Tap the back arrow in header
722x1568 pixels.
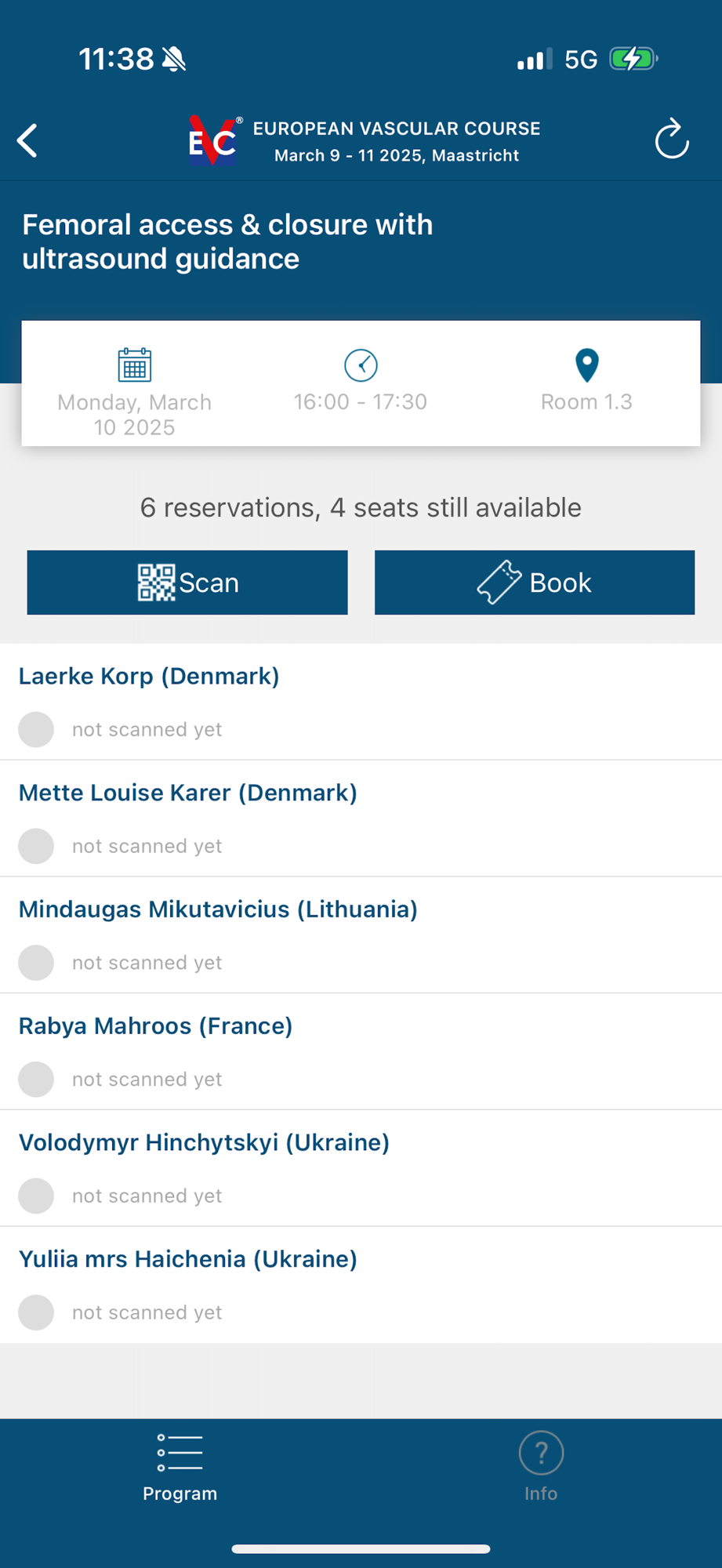[28, 141]
